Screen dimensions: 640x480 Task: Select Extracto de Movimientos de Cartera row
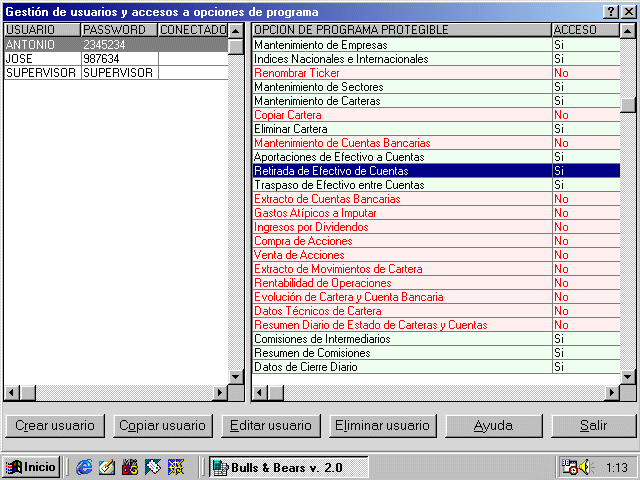pos(436,269)
